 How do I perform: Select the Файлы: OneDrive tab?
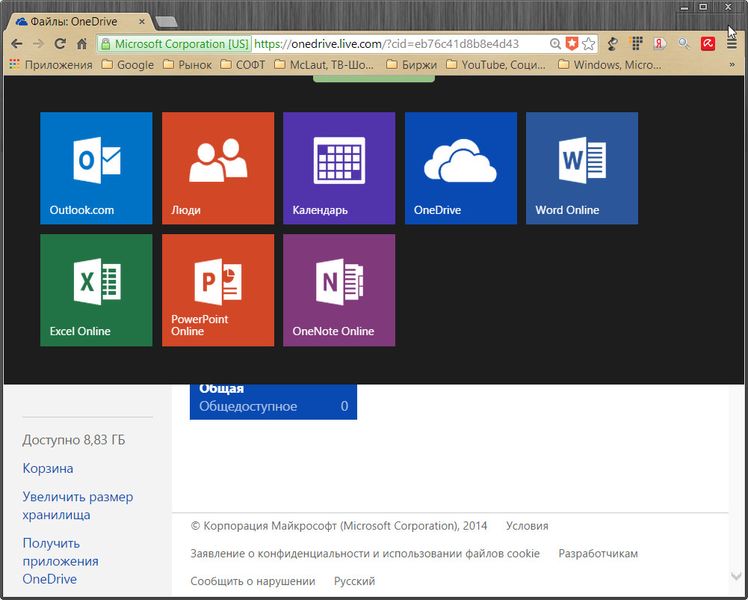coord(79,22)
